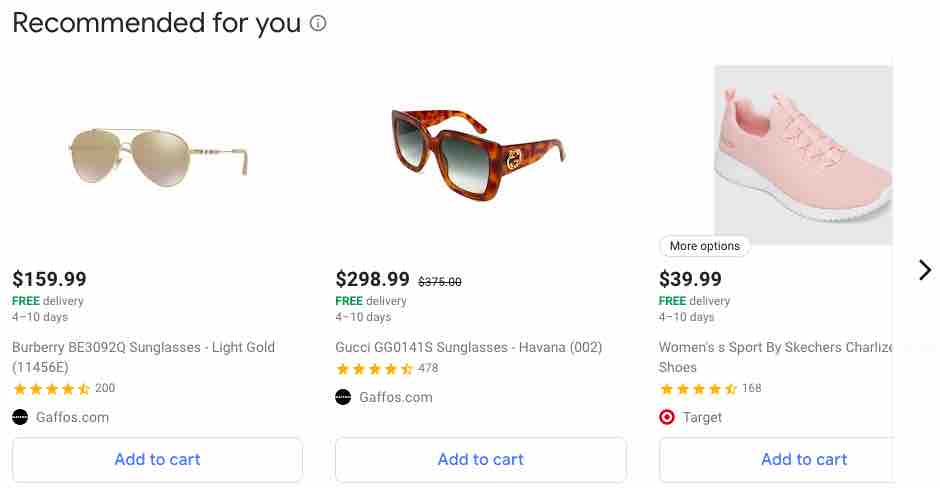Click the next arrow to show more recommendations
The image size is (940, 488).
tap(924, 270)
